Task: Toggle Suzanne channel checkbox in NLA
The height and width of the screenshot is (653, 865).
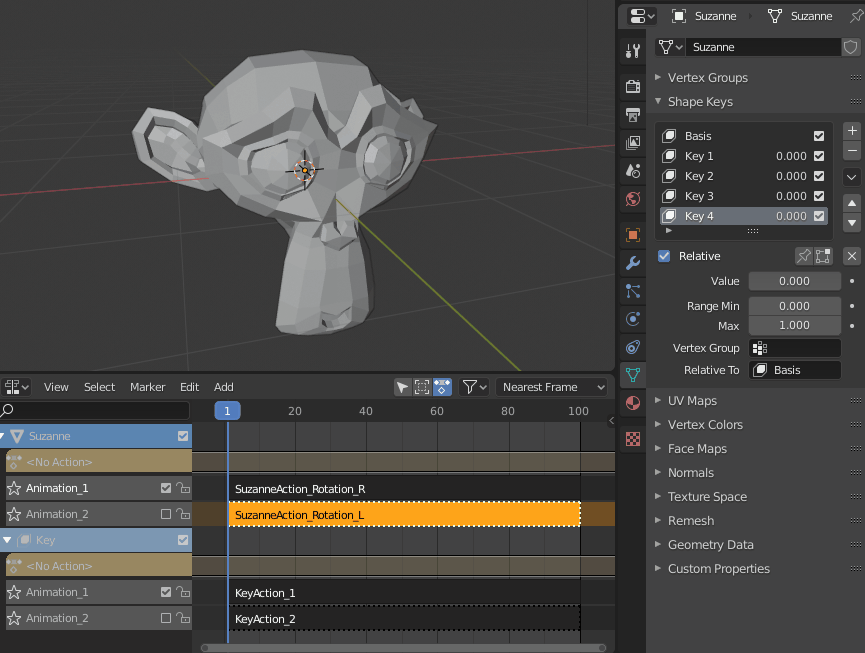Action: point(183,436)
